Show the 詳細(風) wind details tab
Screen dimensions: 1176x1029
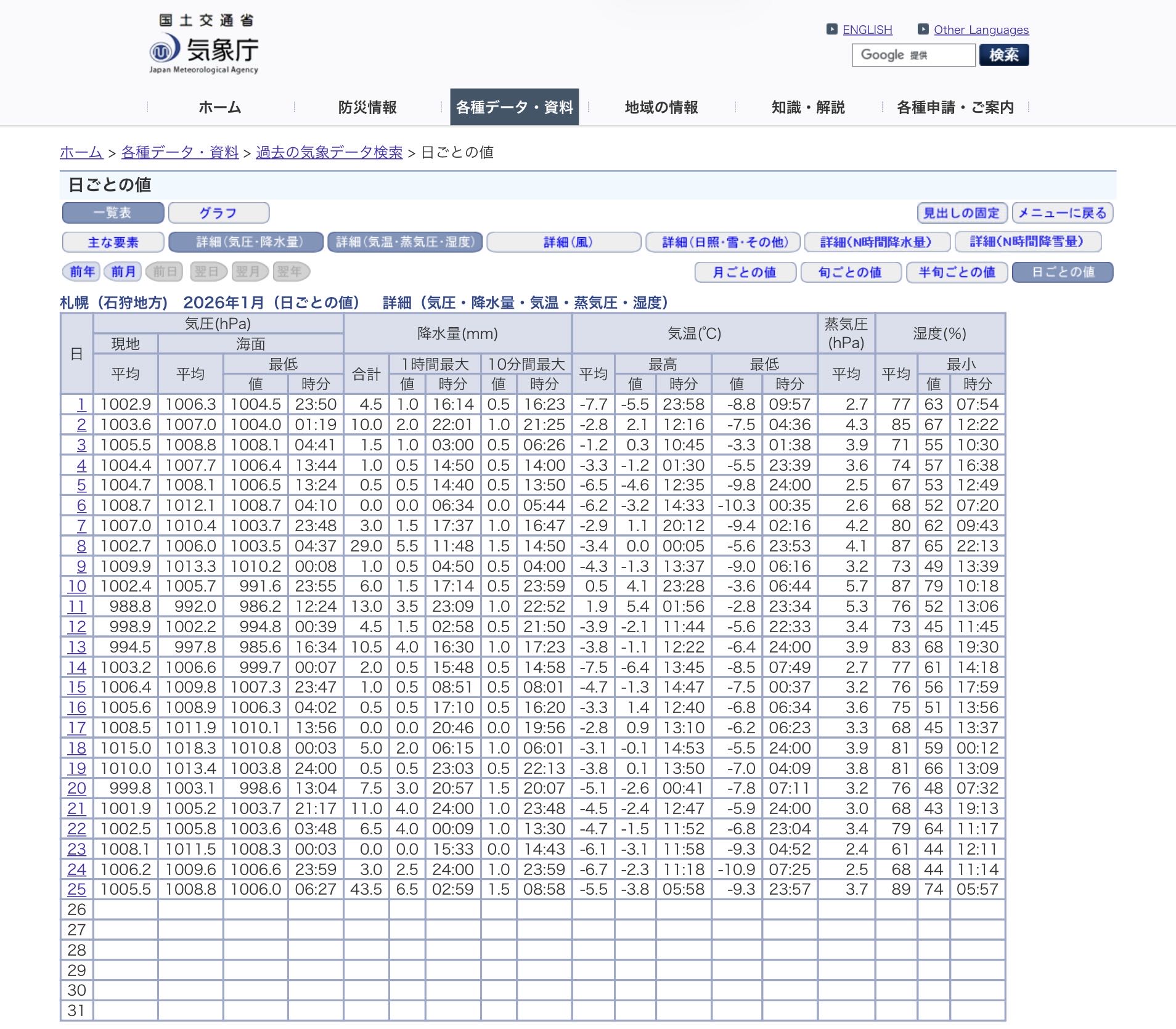[x=563, y=242]
